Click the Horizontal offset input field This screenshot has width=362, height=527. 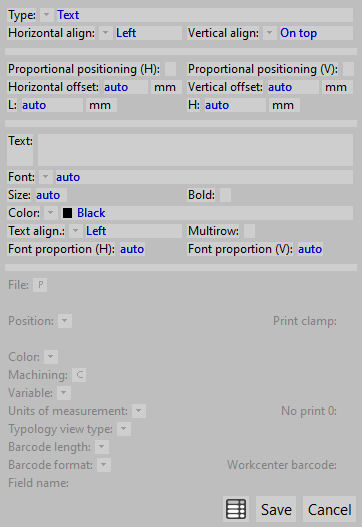(126, 87)
